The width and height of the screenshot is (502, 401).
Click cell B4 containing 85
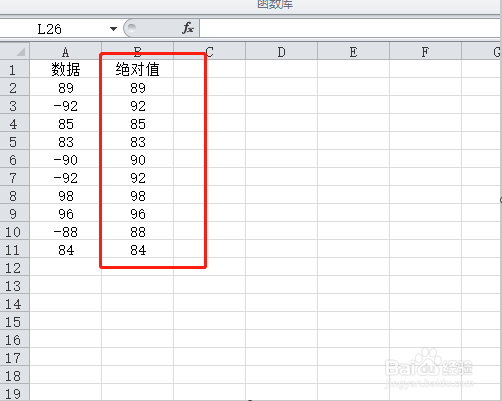pos(138,123)
